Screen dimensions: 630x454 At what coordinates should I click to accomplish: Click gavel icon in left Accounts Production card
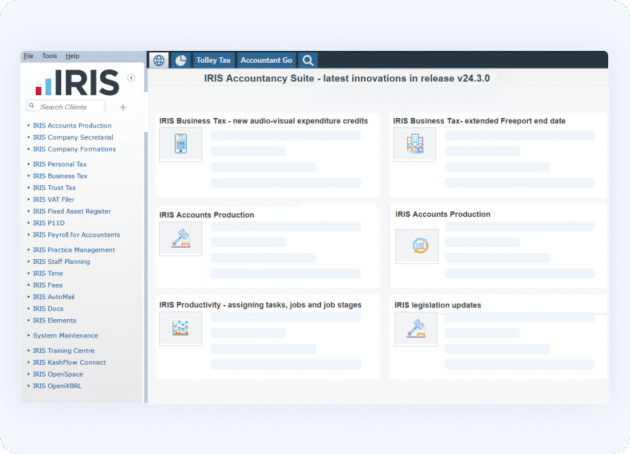181,239
